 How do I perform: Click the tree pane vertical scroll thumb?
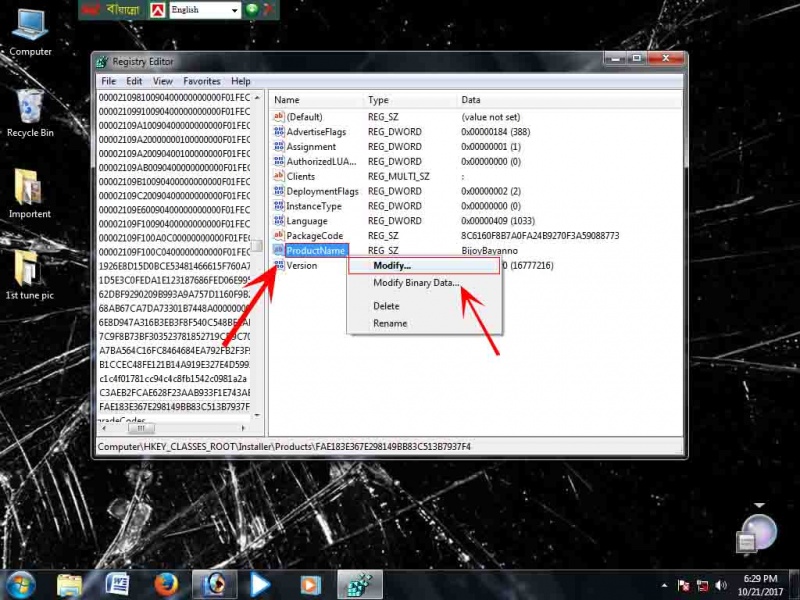257,246
